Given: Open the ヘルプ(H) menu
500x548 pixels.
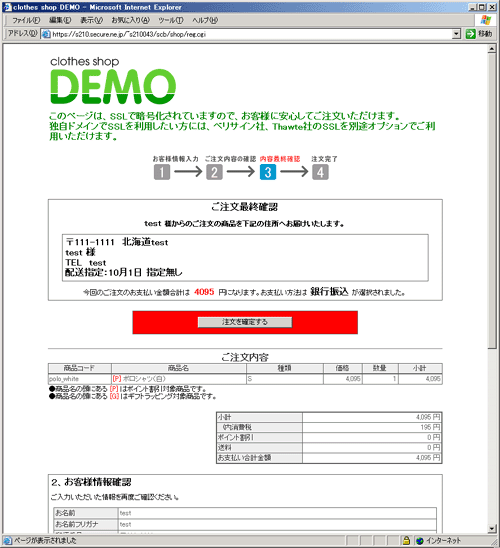Looking at the screenshot, I should 205,20.
